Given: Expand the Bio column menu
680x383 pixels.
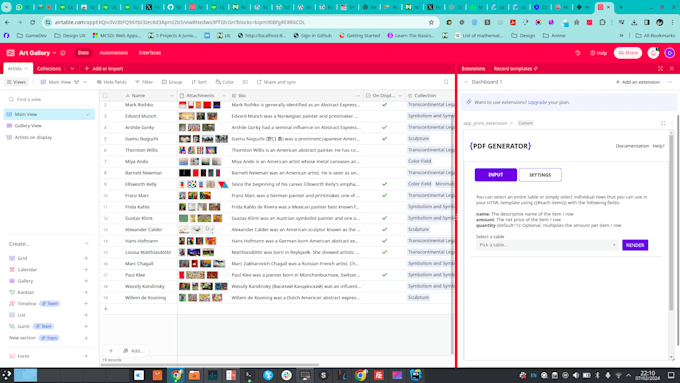Looking at the screenshot, I should tap(358, 95).
